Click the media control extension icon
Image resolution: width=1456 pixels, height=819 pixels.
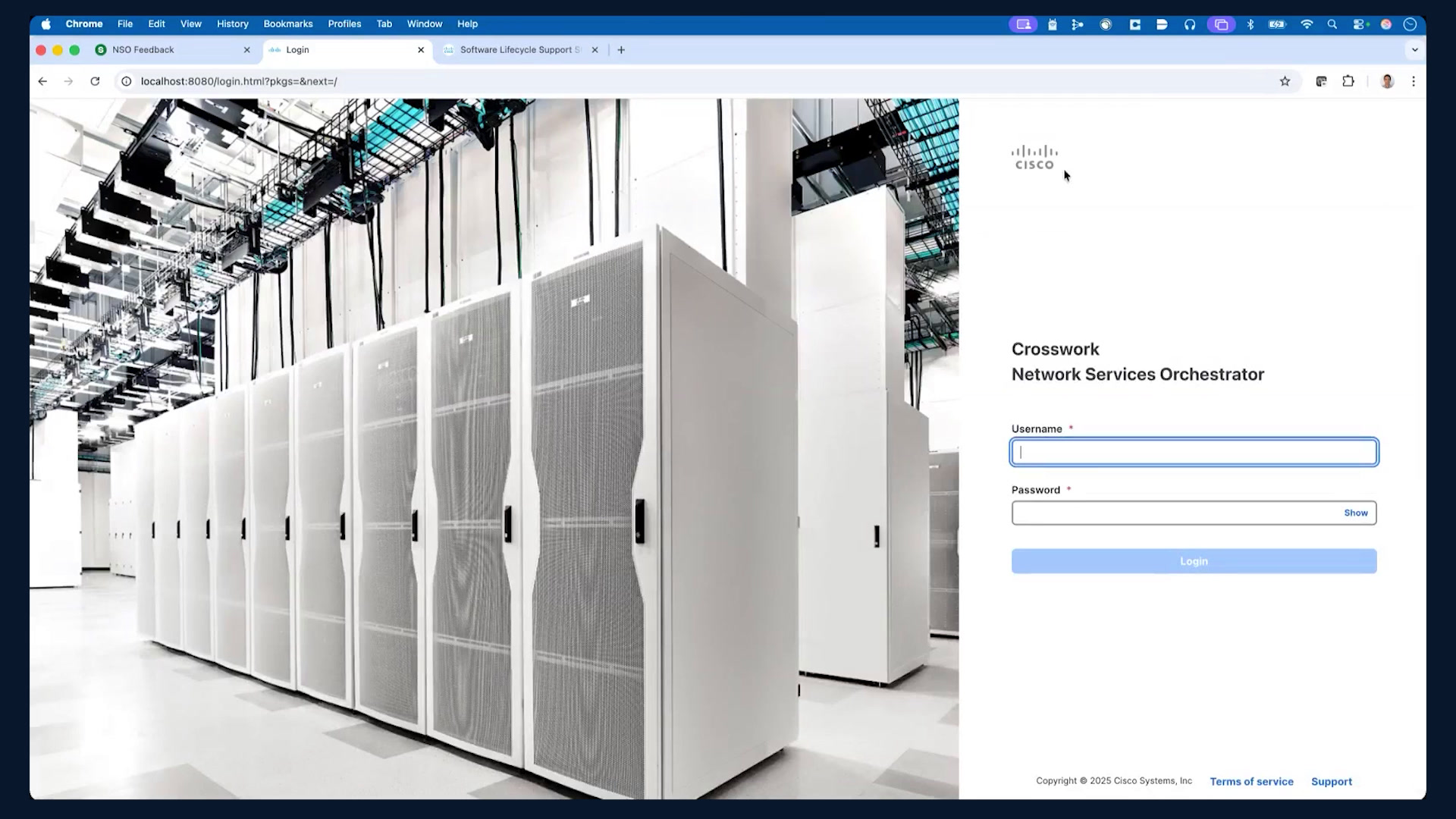1321,81
